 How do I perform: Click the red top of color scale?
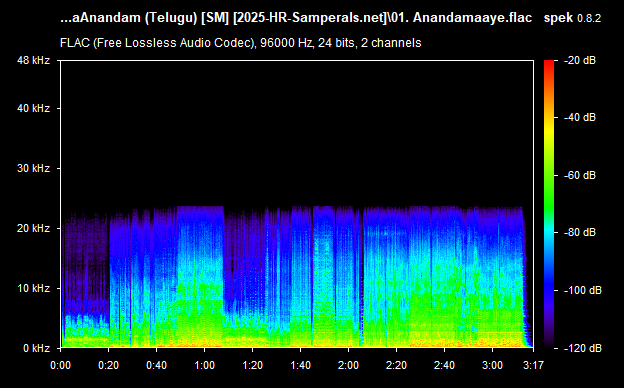tap(549, 64)
